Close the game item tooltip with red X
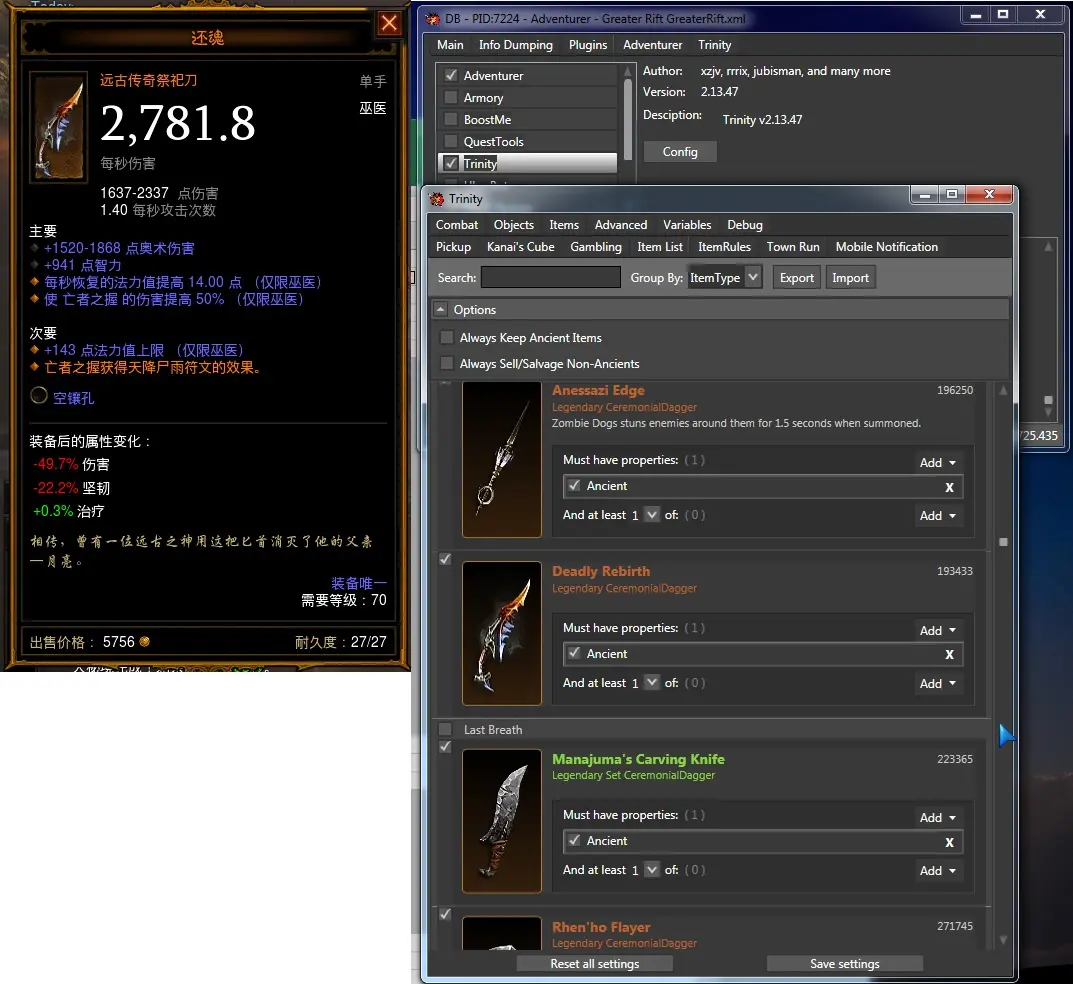1073x984 pixels. click(389, 23)
